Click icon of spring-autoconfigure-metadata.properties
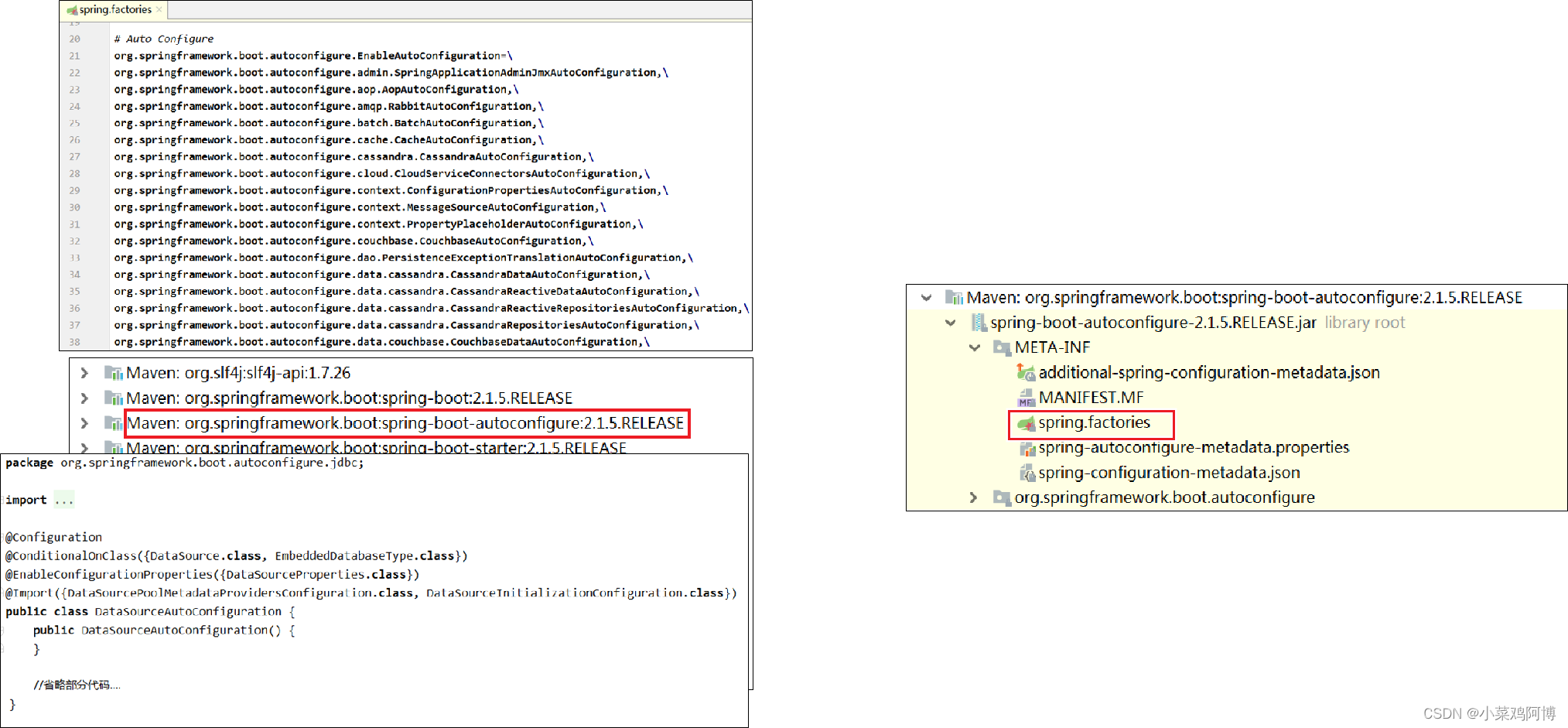This screenshot has height=728, width=1568. (x=1027, y=448)
